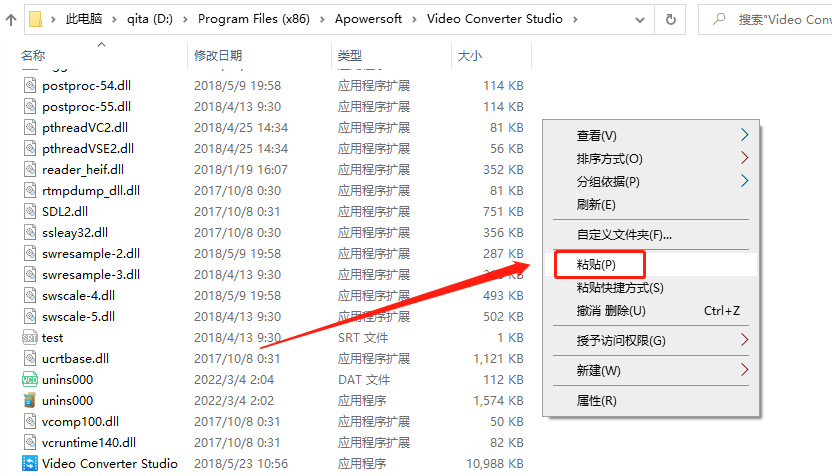Image resolution: width=832 pixels, height=476 pixels.
Task: Expand chevron after qita (D:) in path
Action: [x=185, y=20]
